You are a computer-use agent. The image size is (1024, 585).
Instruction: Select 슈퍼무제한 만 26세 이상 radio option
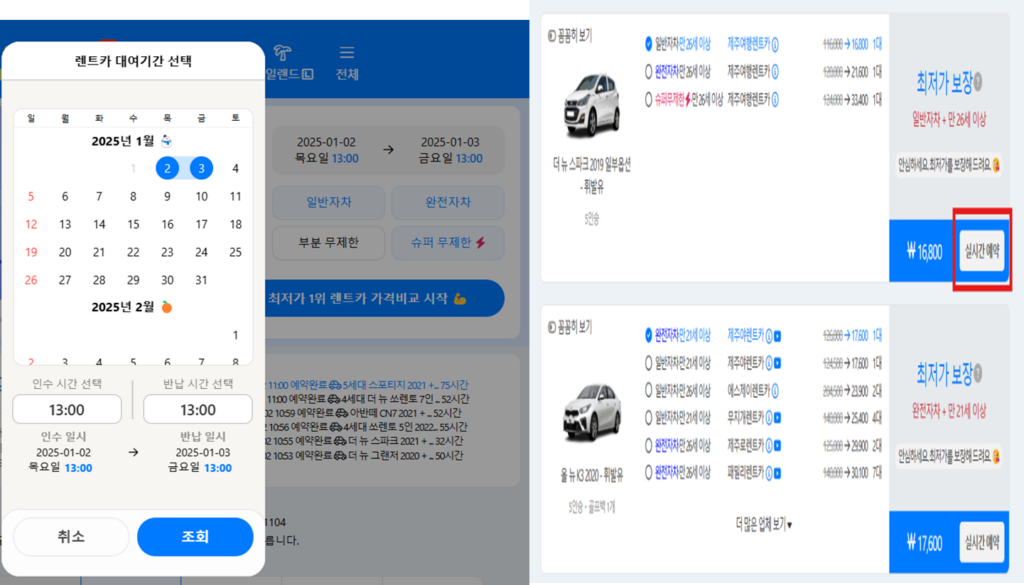coord(649,99)
